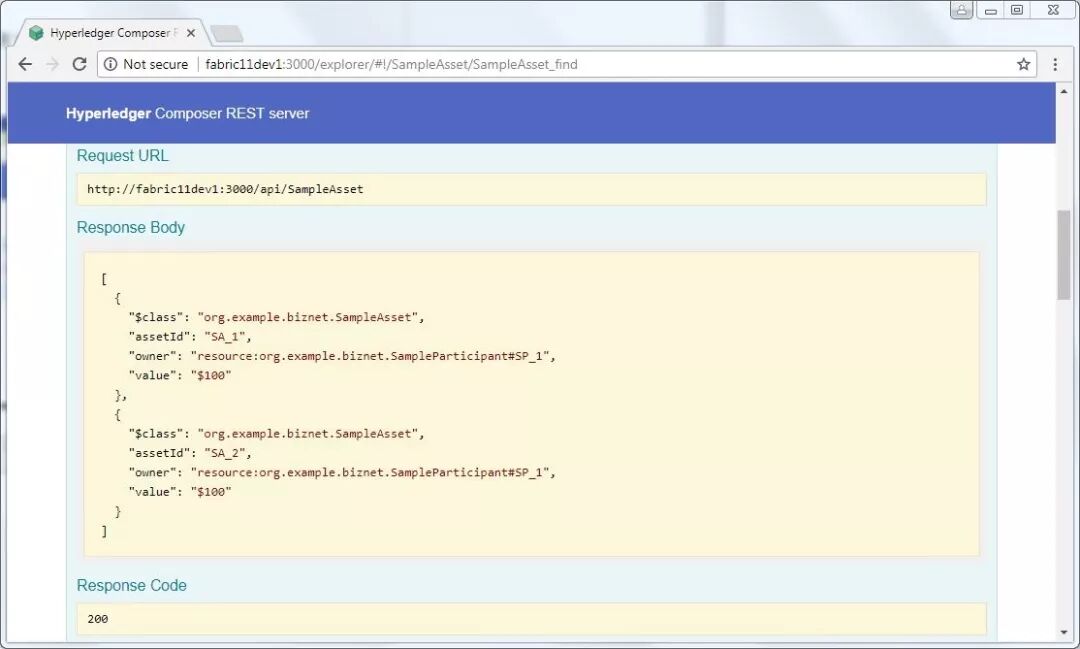
Task: Click the Not secure label in address bar
Action: [156, 64]
